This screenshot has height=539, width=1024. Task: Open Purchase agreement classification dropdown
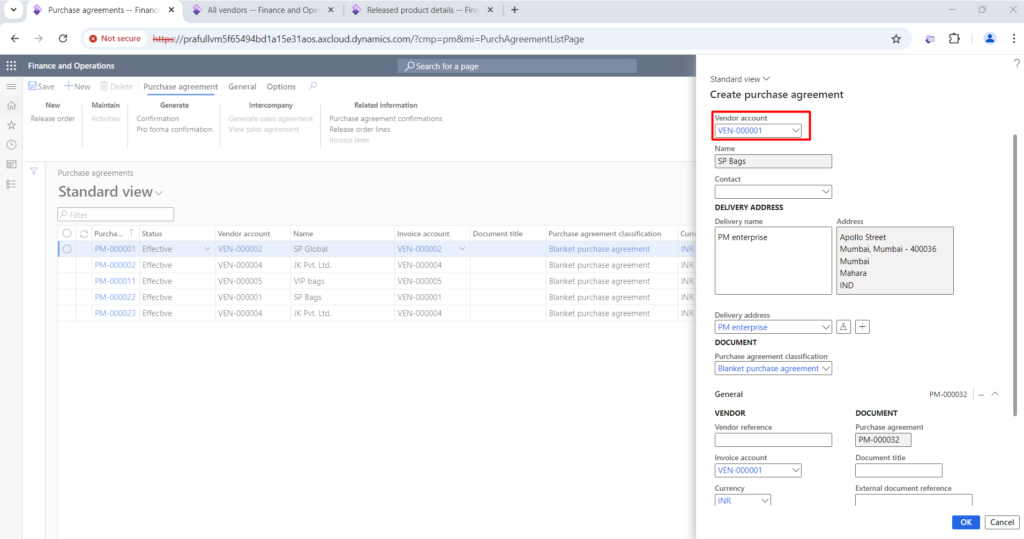click(825, 368)
